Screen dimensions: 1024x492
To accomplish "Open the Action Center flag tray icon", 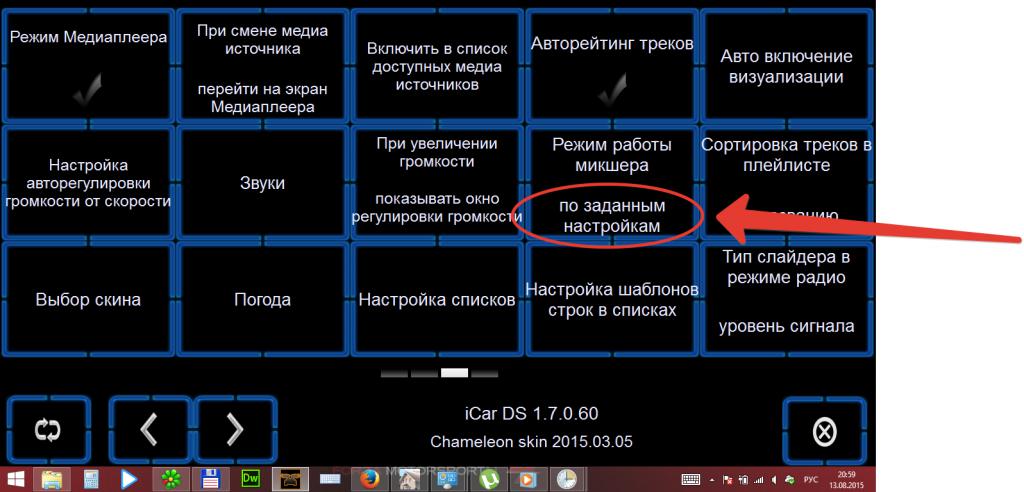I will (x=728, y=480).
